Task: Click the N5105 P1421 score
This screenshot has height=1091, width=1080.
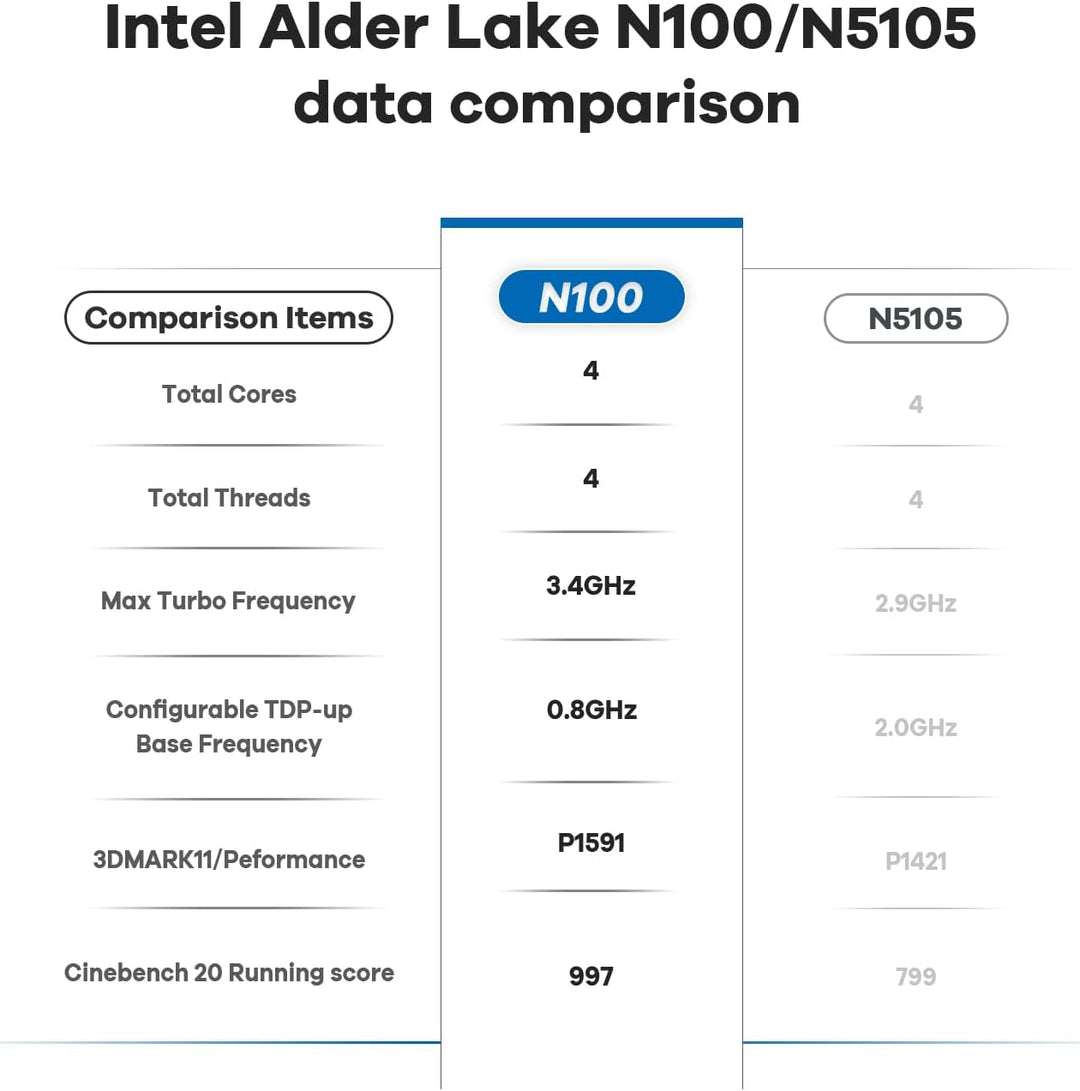Action: 916,861
